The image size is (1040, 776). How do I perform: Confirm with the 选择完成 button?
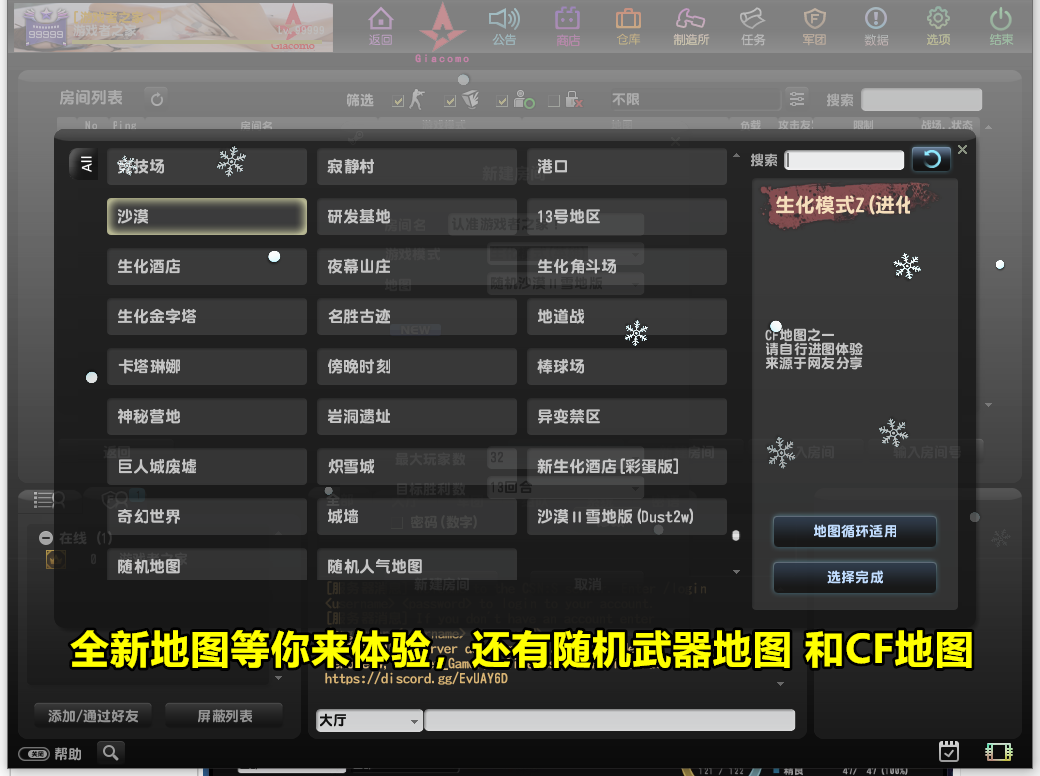[x=855, y=577]
